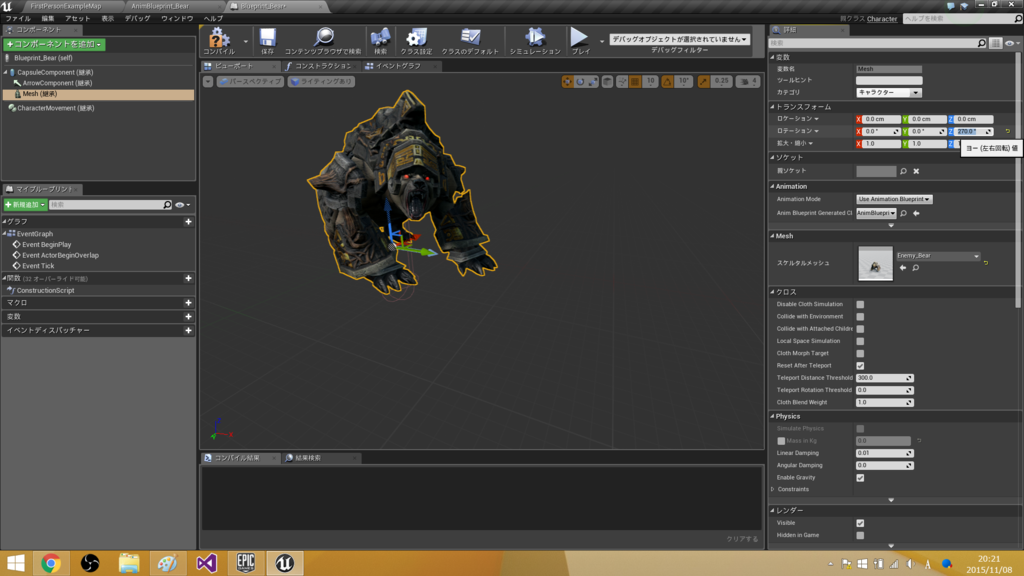Screen dimensions: 1024x576
Task: Open the Window (ウィンドウ) menu
Action: pyautogui.click(x=177, y=18)
